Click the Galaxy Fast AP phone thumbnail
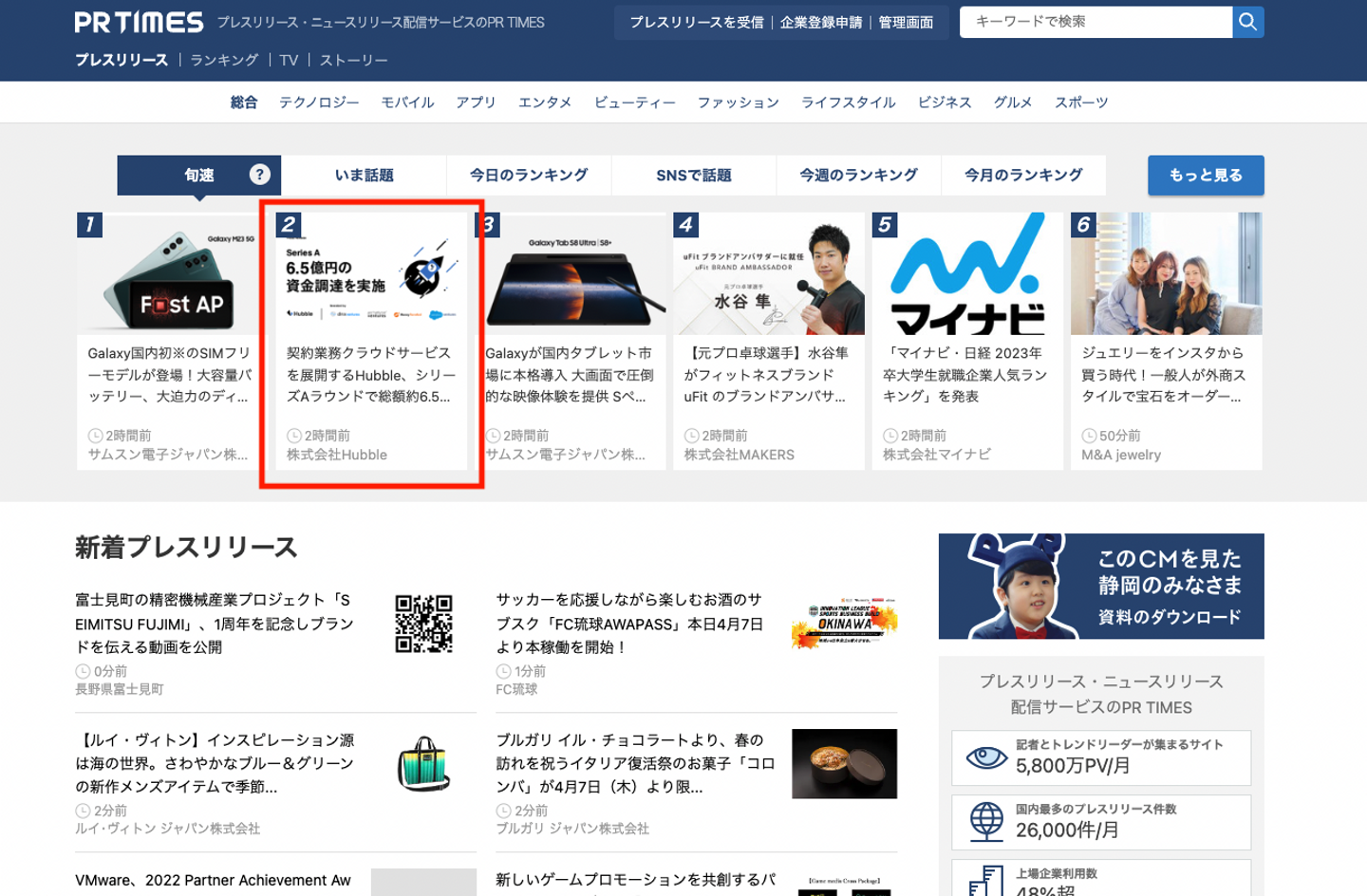 click(x=171, y=273)
